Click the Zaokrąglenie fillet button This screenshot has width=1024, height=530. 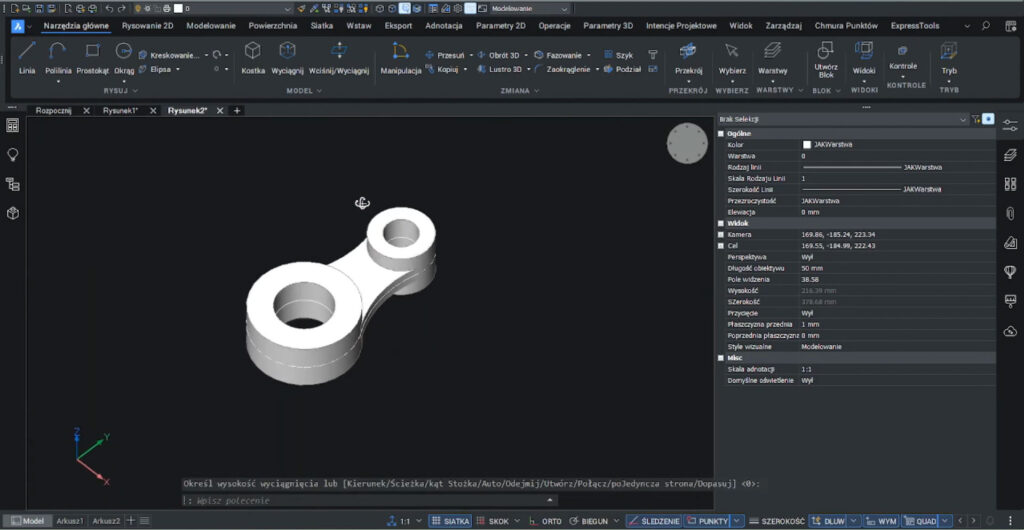(562, 69)
